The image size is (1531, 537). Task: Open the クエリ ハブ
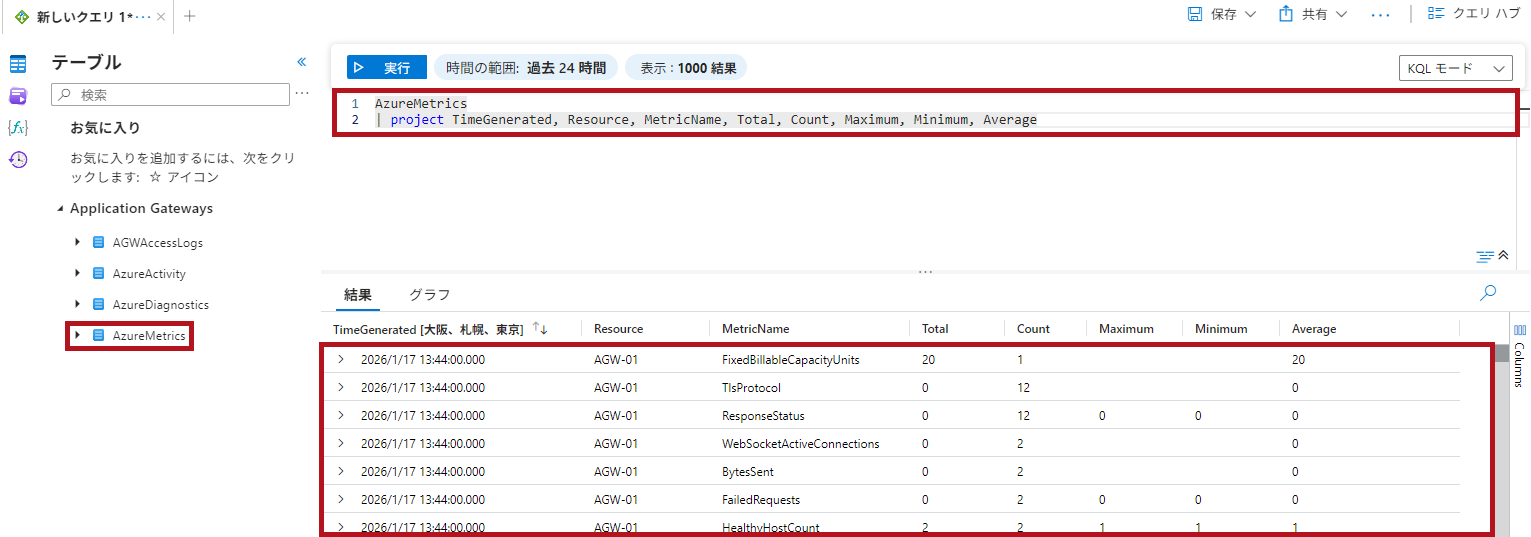pyautogui.click(x=1474, y=14)
